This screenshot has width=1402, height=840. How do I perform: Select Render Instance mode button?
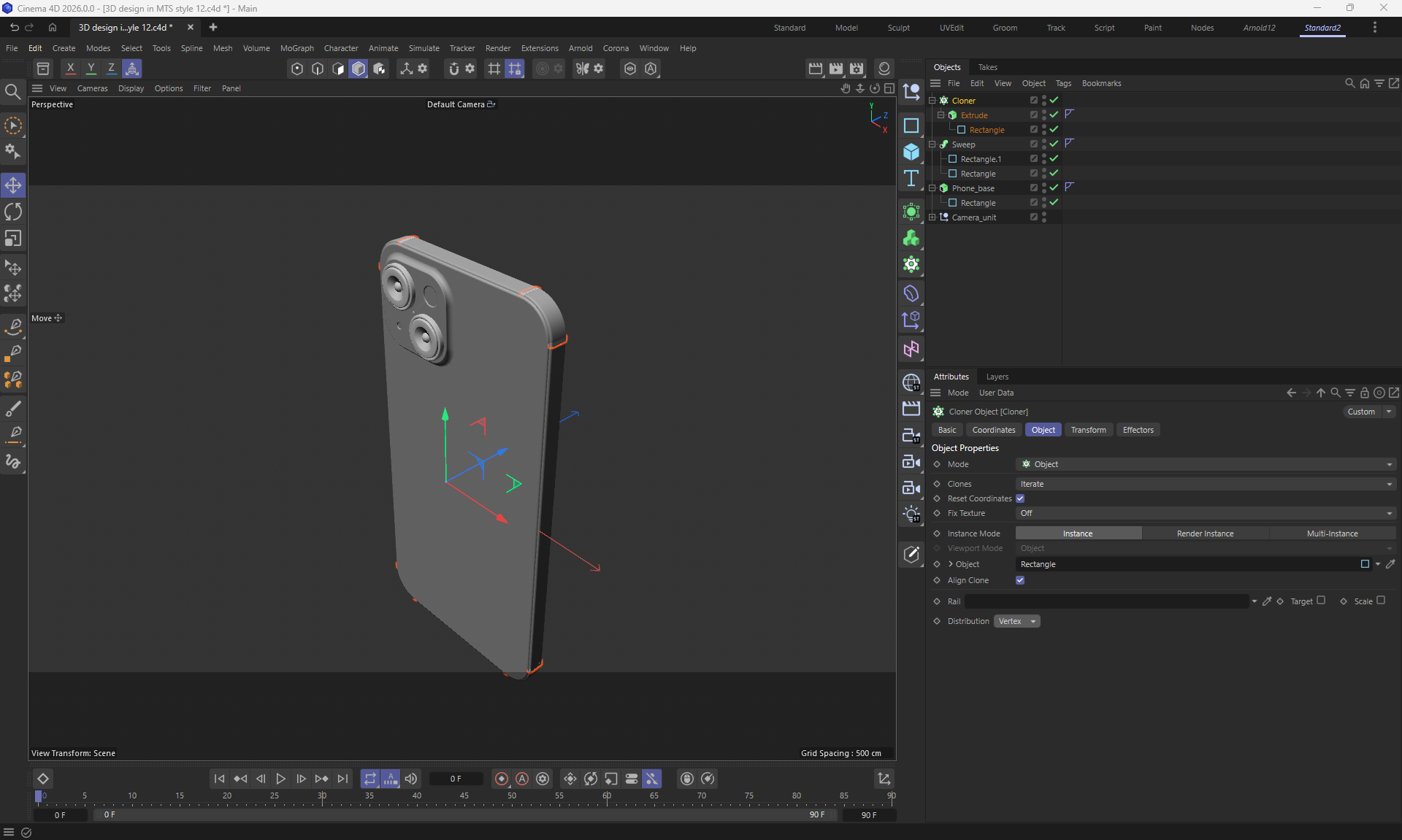(1205, 533)
